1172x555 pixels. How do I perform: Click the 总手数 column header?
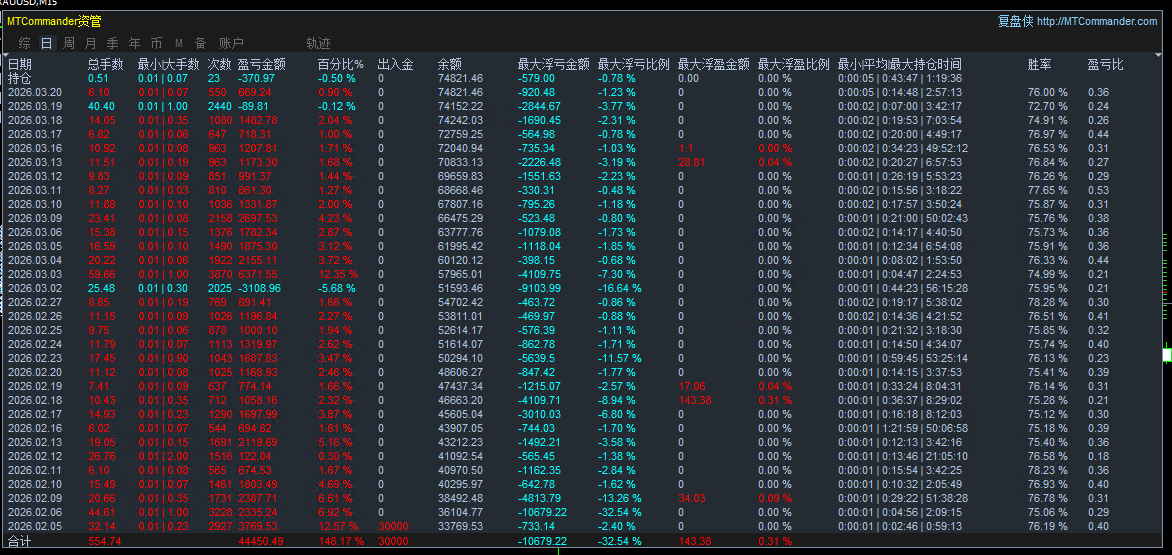point(105,64)
